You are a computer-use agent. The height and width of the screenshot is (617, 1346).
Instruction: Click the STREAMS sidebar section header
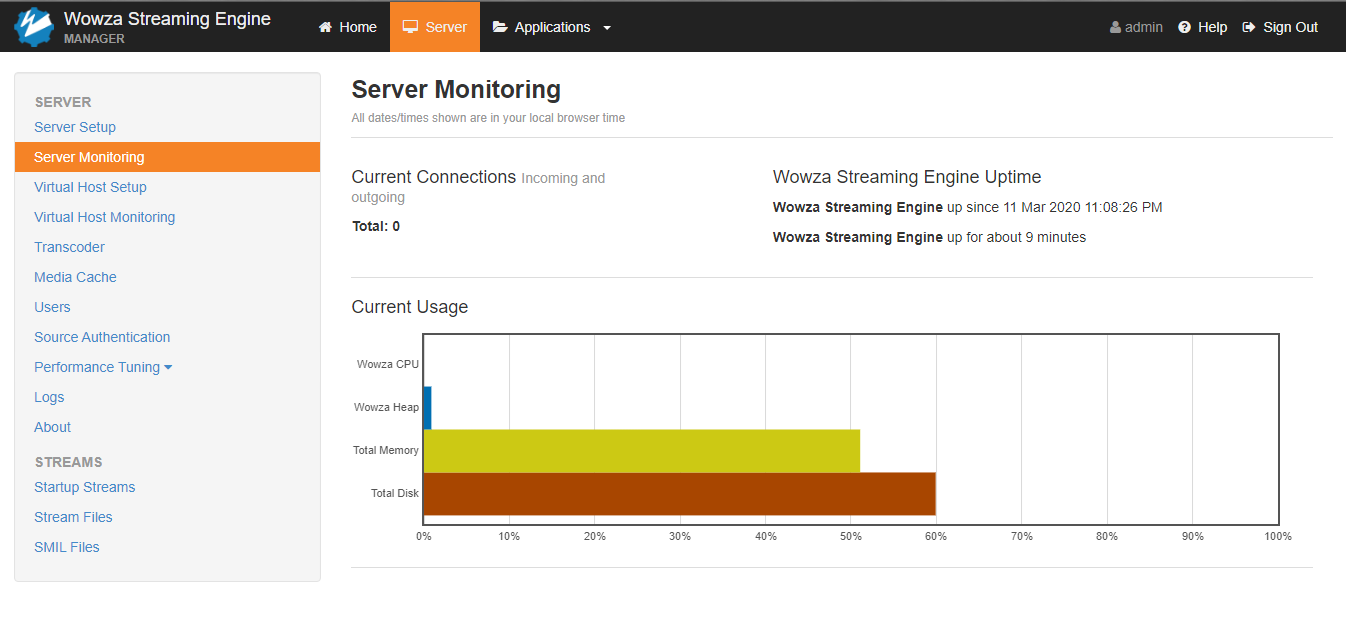click(69, 462)
